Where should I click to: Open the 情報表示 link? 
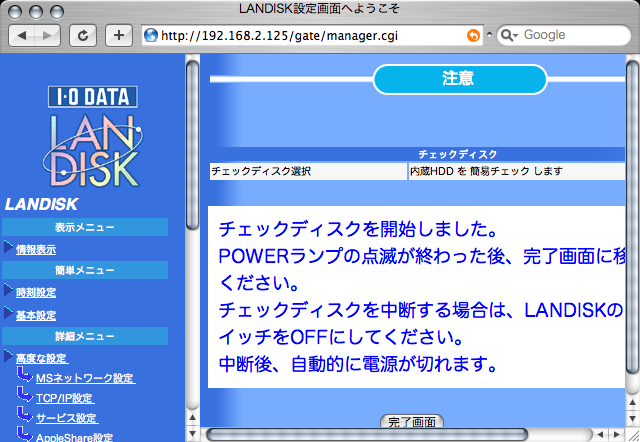[x=36, y=250]
